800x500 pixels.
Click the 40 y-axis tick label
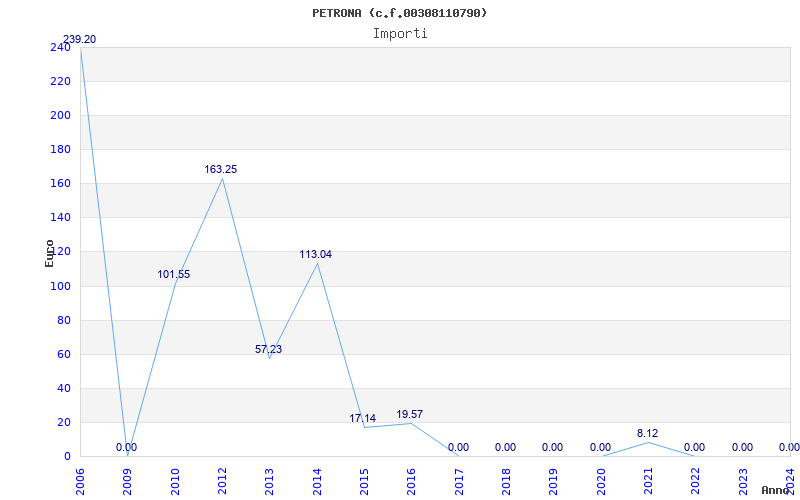[63, 389]
